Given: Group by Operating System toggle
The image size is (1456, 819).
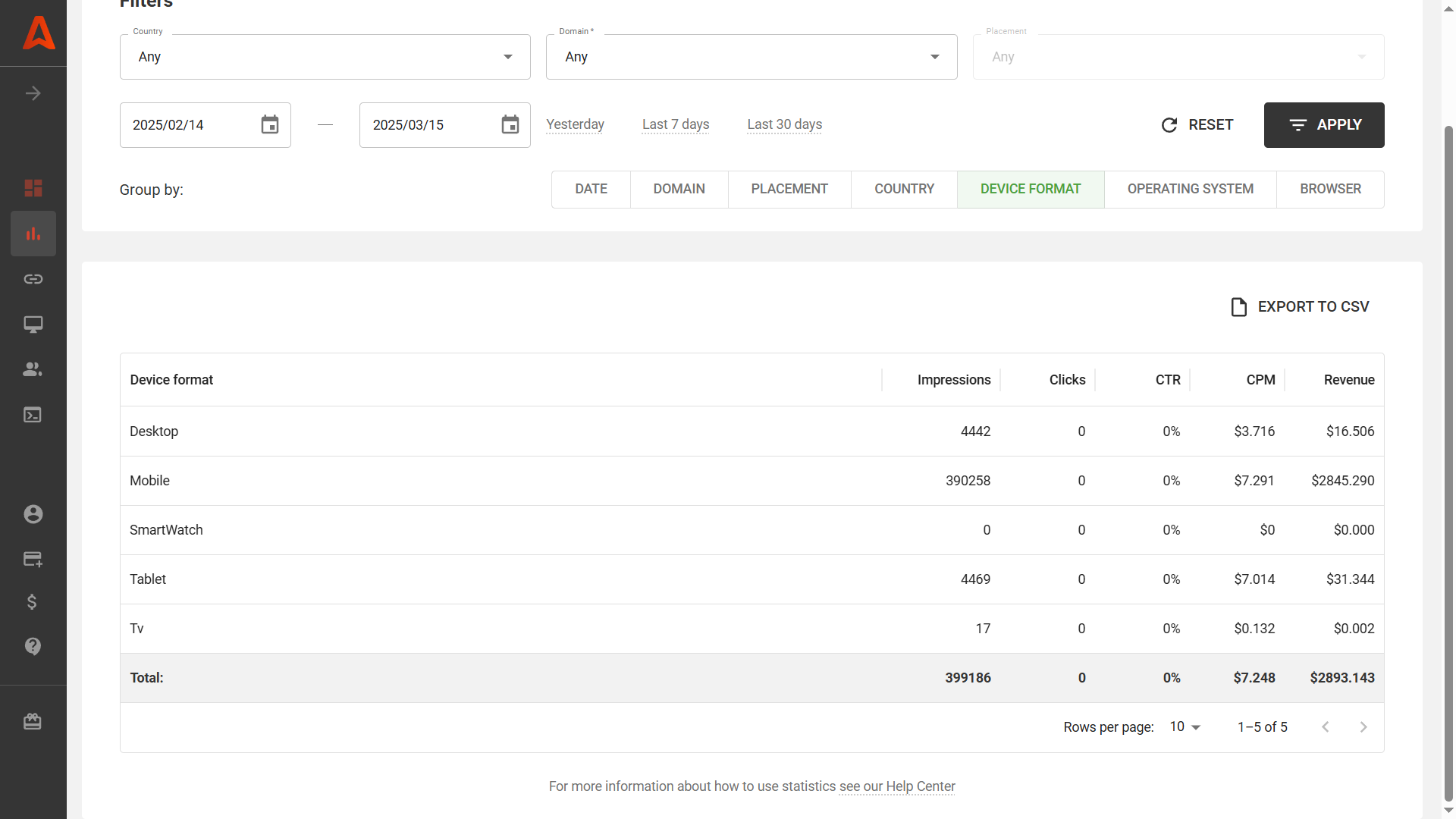Looking at the screenshot, I should coord(1190,189).
